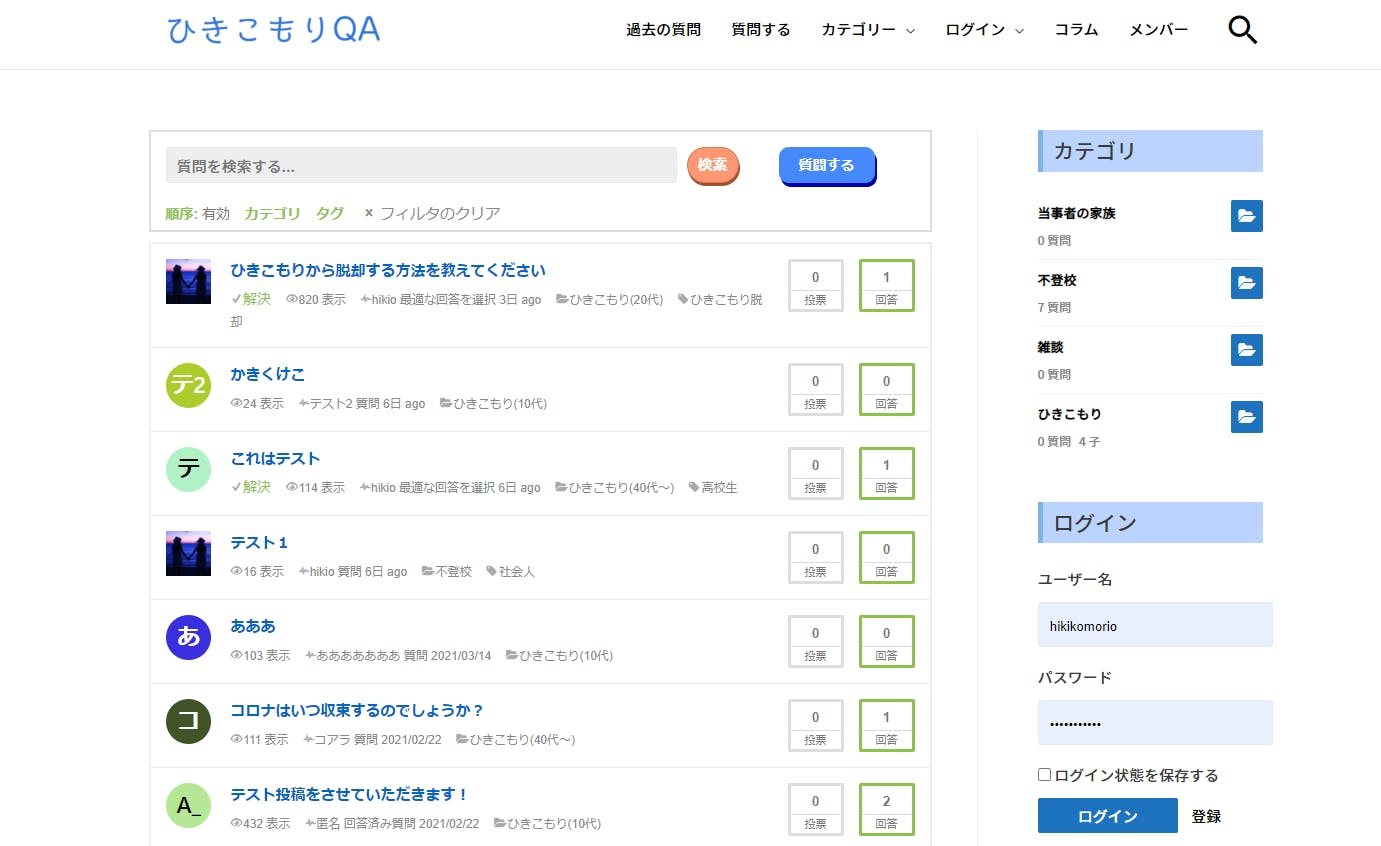Screen dimensions: 1381x846
Task: Click the blue 質問する button
Action: [826, 165]
